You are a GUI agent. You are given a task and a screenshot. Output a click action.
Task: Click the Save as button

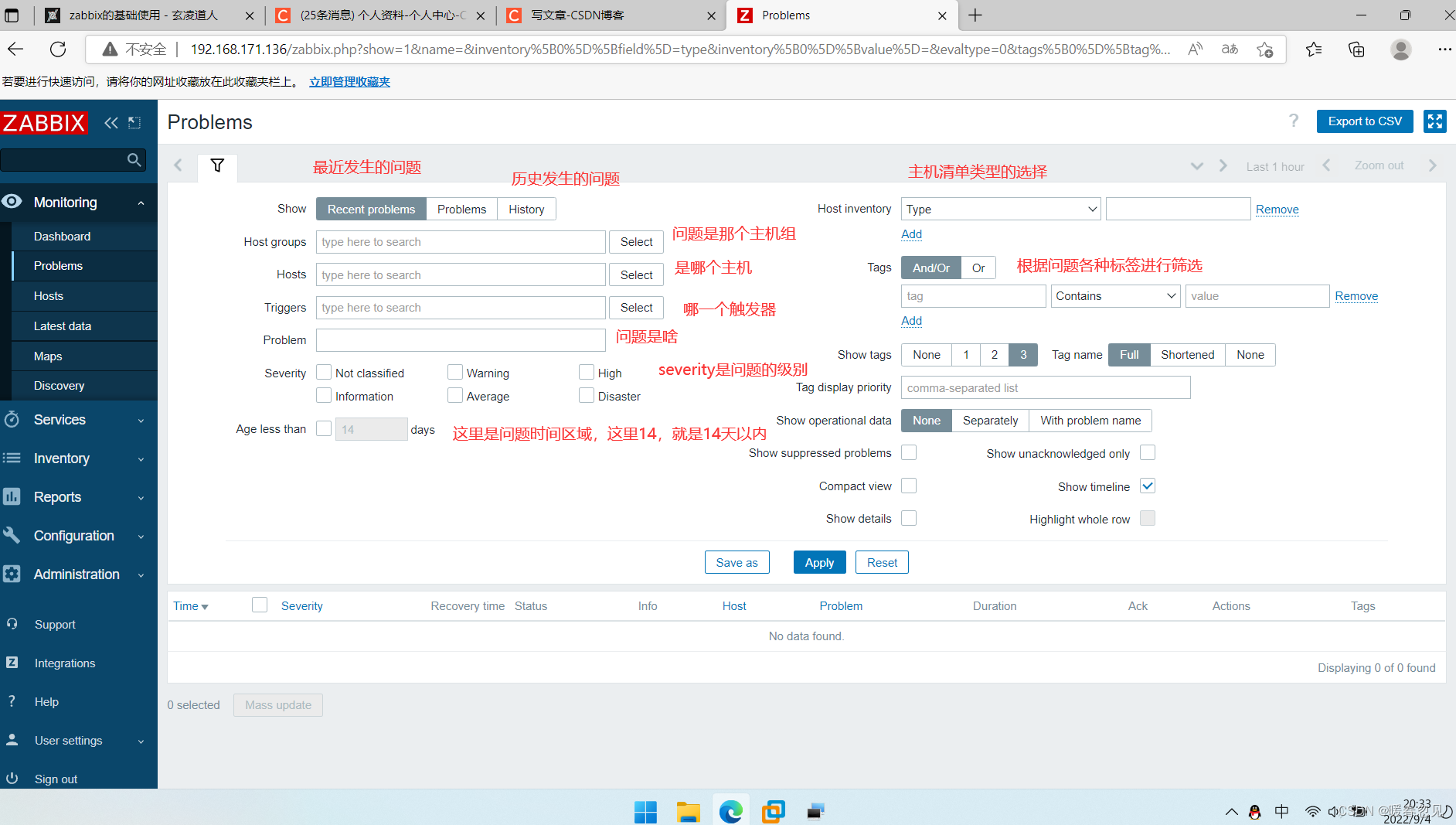tap(737, 562)
